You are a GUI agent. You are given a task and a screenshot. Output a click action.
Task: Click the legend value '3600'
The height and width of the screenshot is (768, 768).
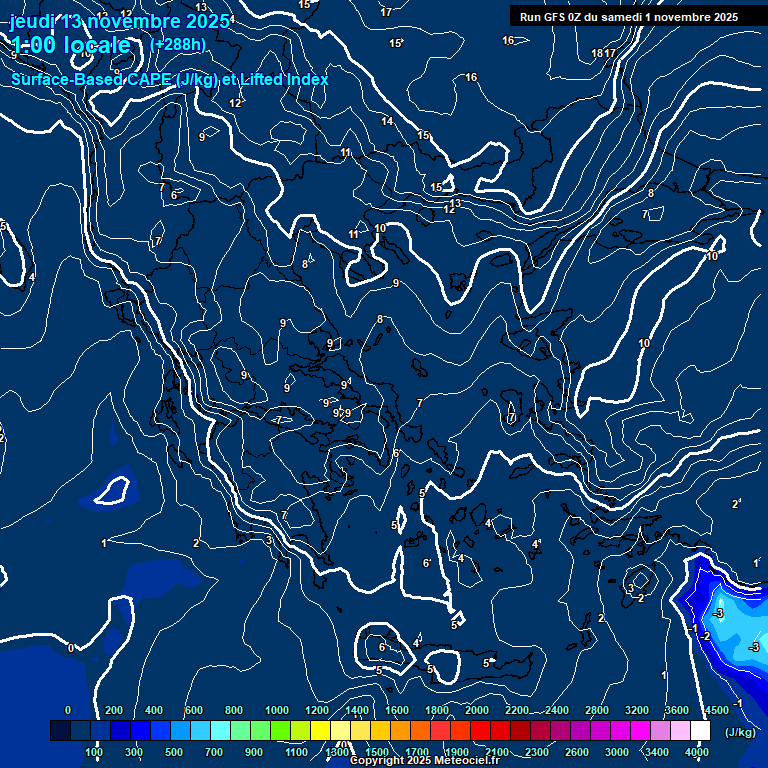coord(677,710)
